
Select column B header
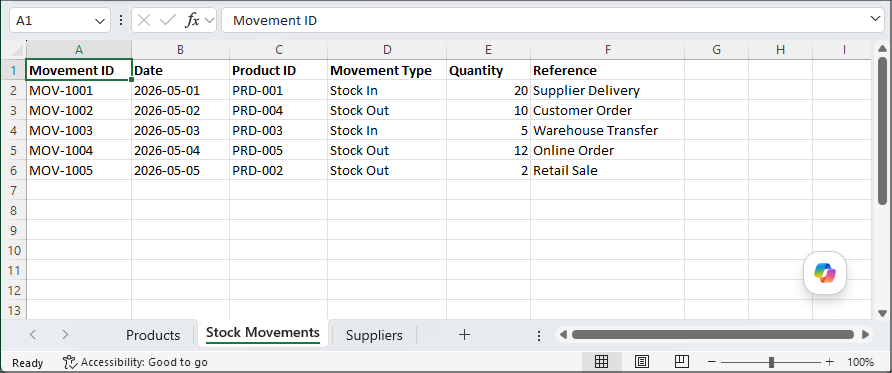click(x=180, y=49)
